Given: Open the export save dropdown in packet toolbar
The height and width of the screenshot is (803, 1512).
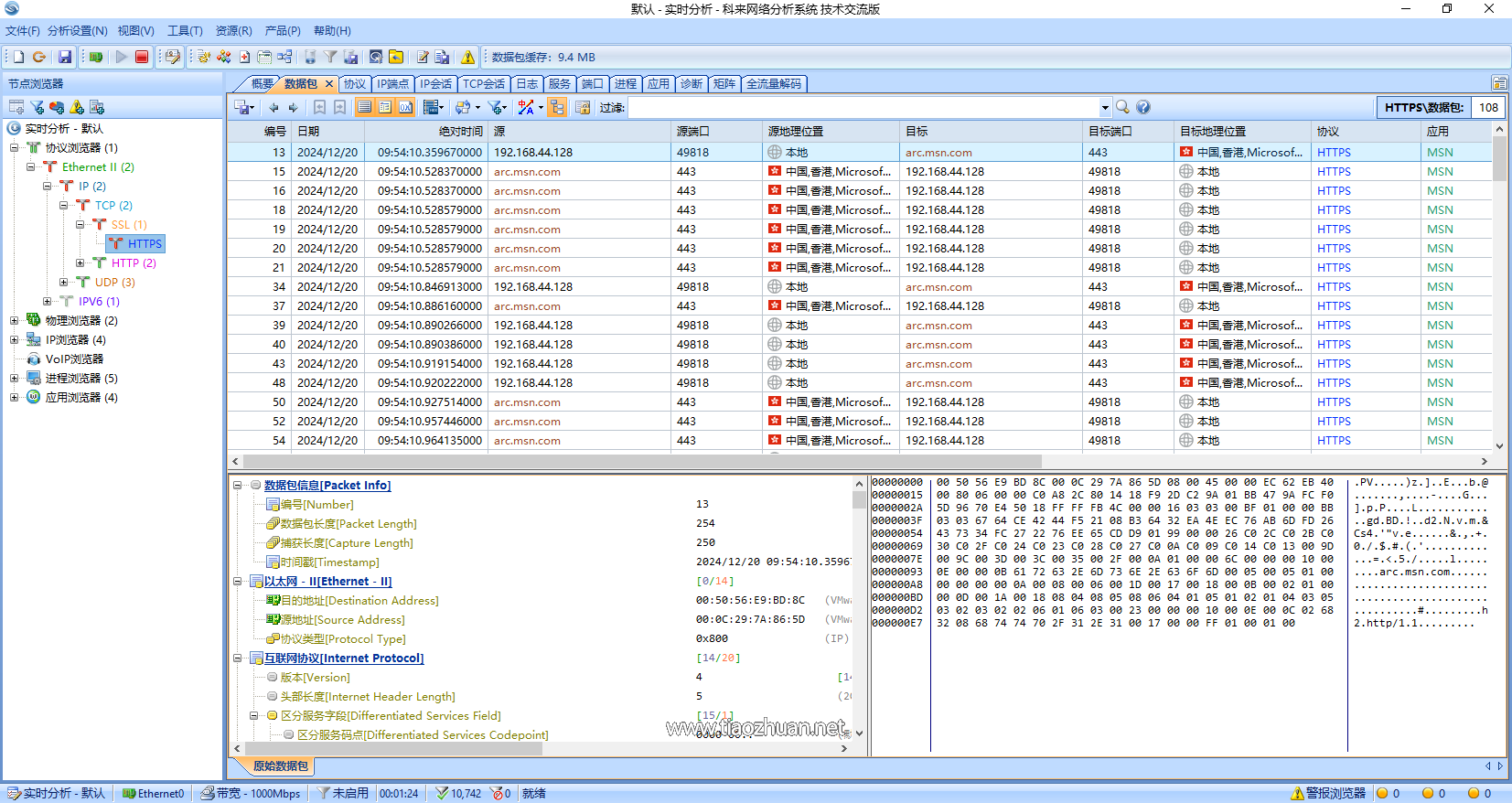Looking at the screenshot, I should [245, 107].
